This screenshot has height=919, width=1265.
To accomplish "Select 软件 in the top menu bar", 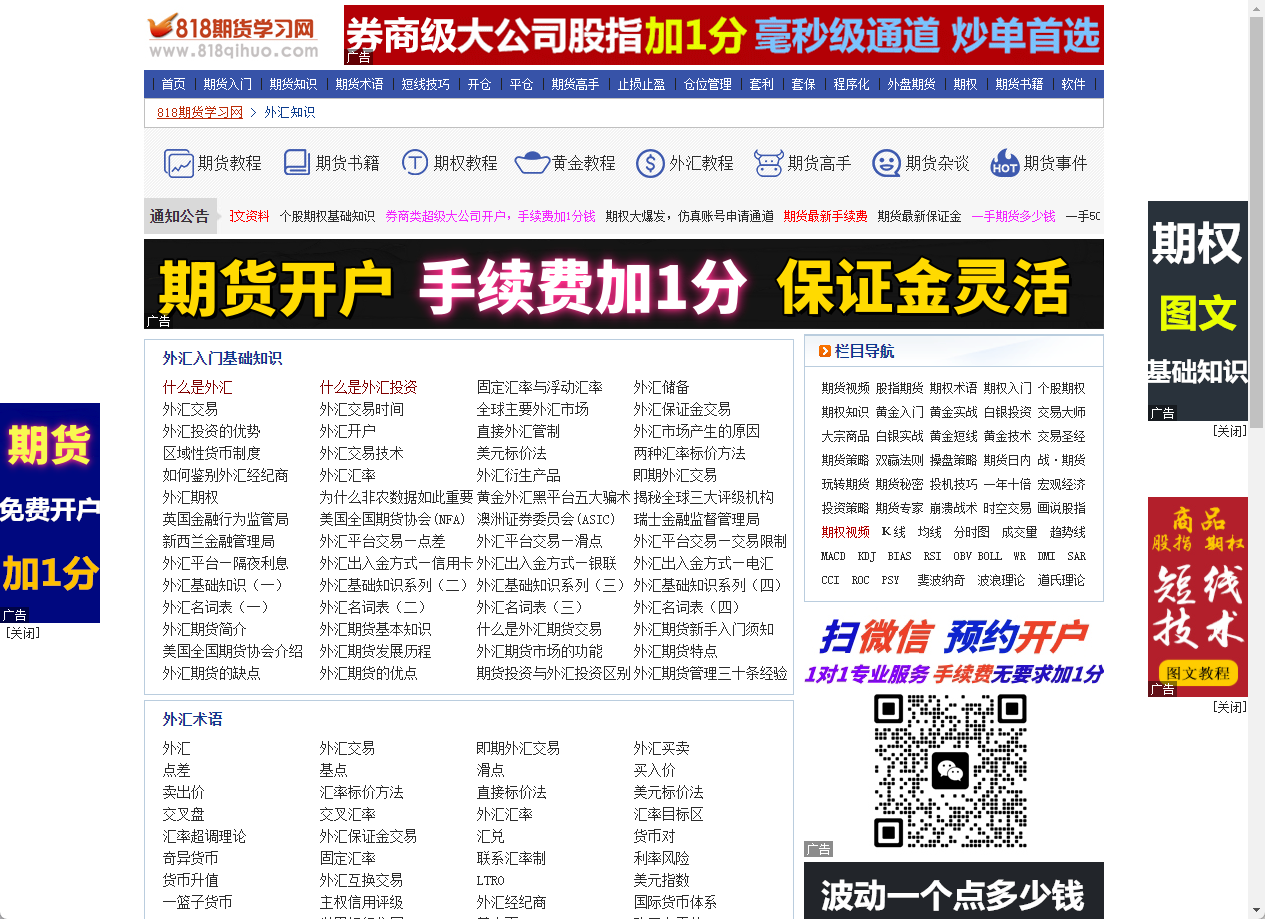I will (1072, 84).
